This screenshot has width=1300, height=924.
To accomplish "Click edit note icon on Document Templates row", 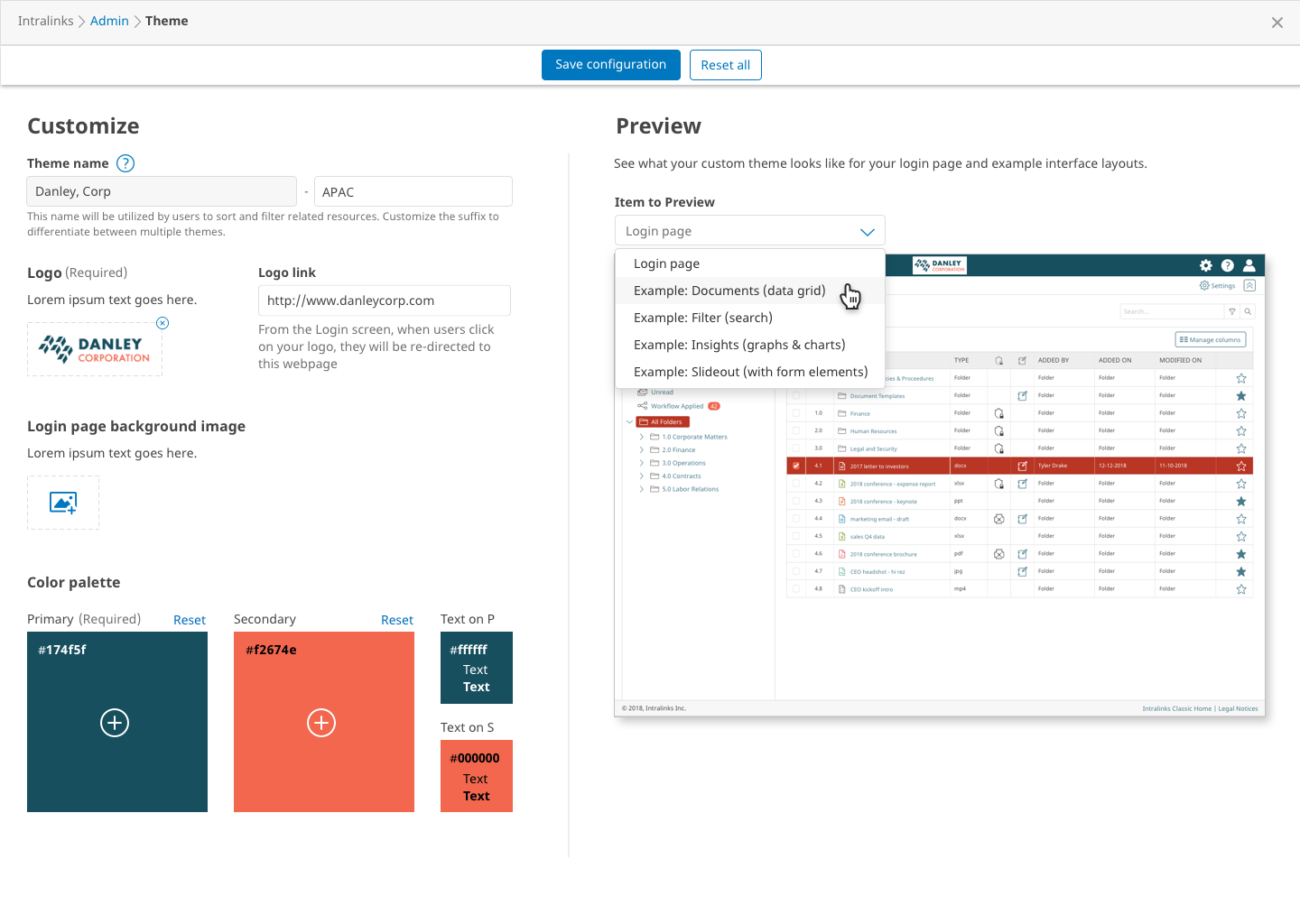I will point(1023,396).
